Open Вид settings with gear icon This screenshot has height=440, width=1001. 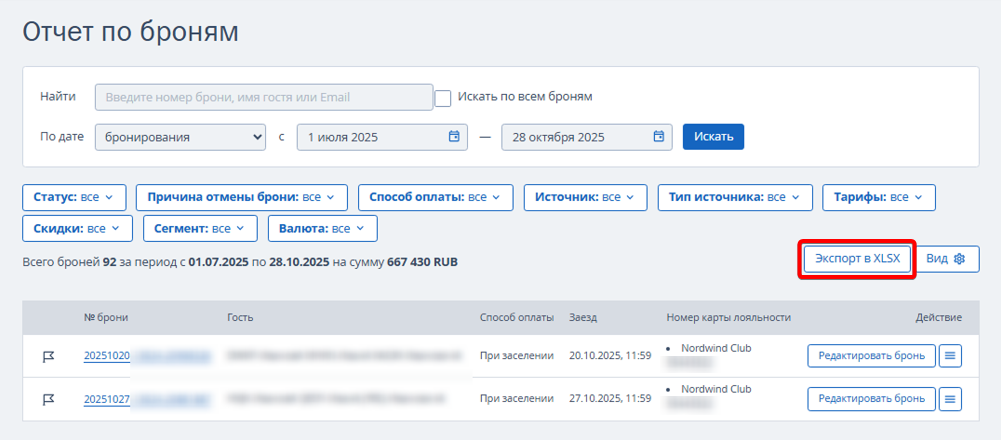click(946, 259)
